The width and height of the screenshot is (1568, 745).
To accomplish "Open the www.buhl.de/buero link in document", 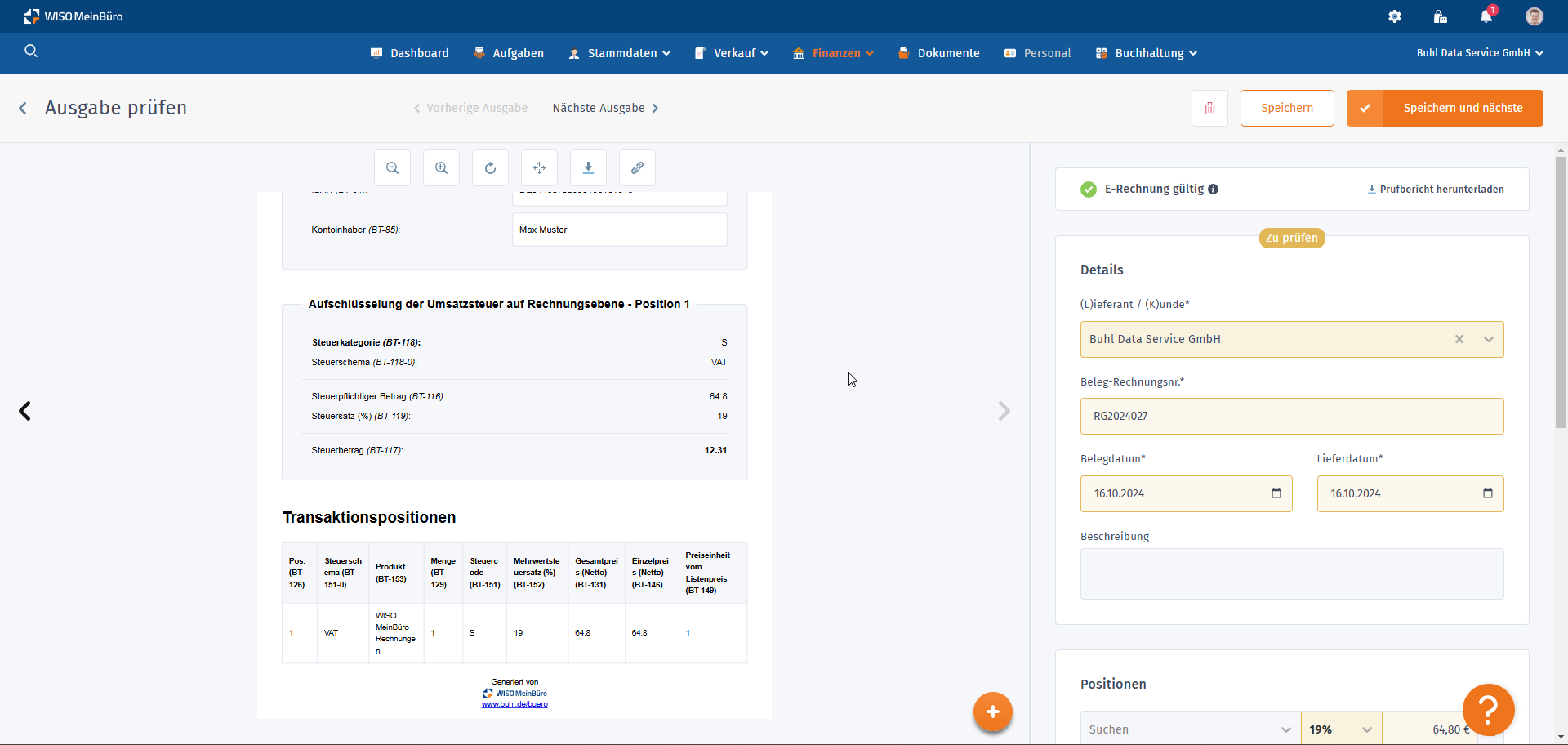I will 514,704.
